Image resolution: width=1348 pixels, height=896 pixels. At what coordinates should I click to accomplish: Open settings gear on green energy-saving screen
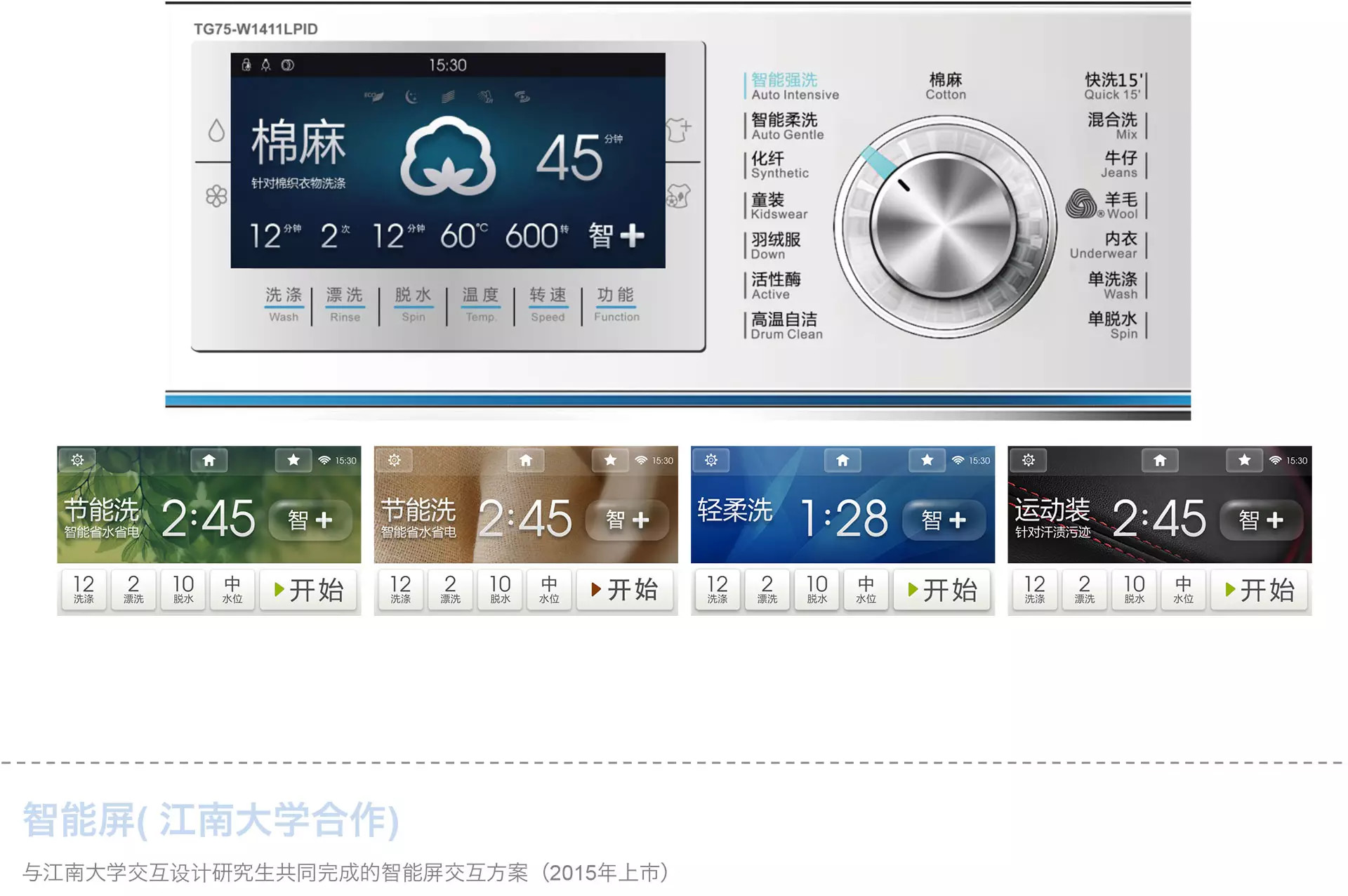pos(77,460)
